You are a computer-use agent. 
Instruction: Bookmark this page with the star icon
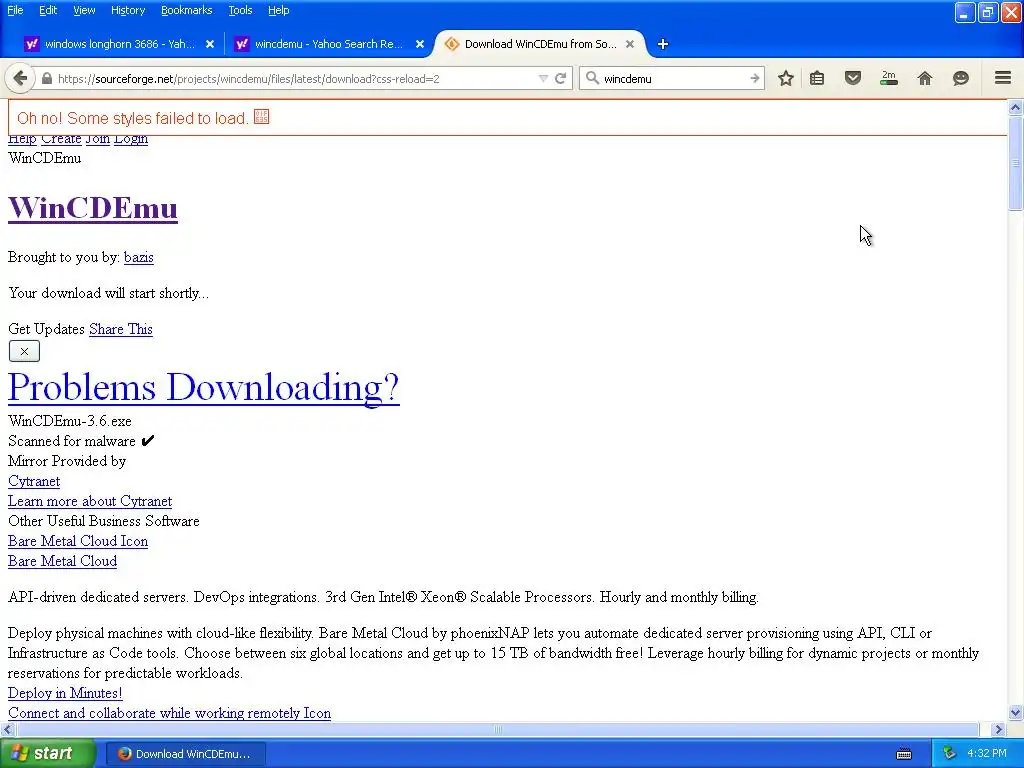[786, 78]
